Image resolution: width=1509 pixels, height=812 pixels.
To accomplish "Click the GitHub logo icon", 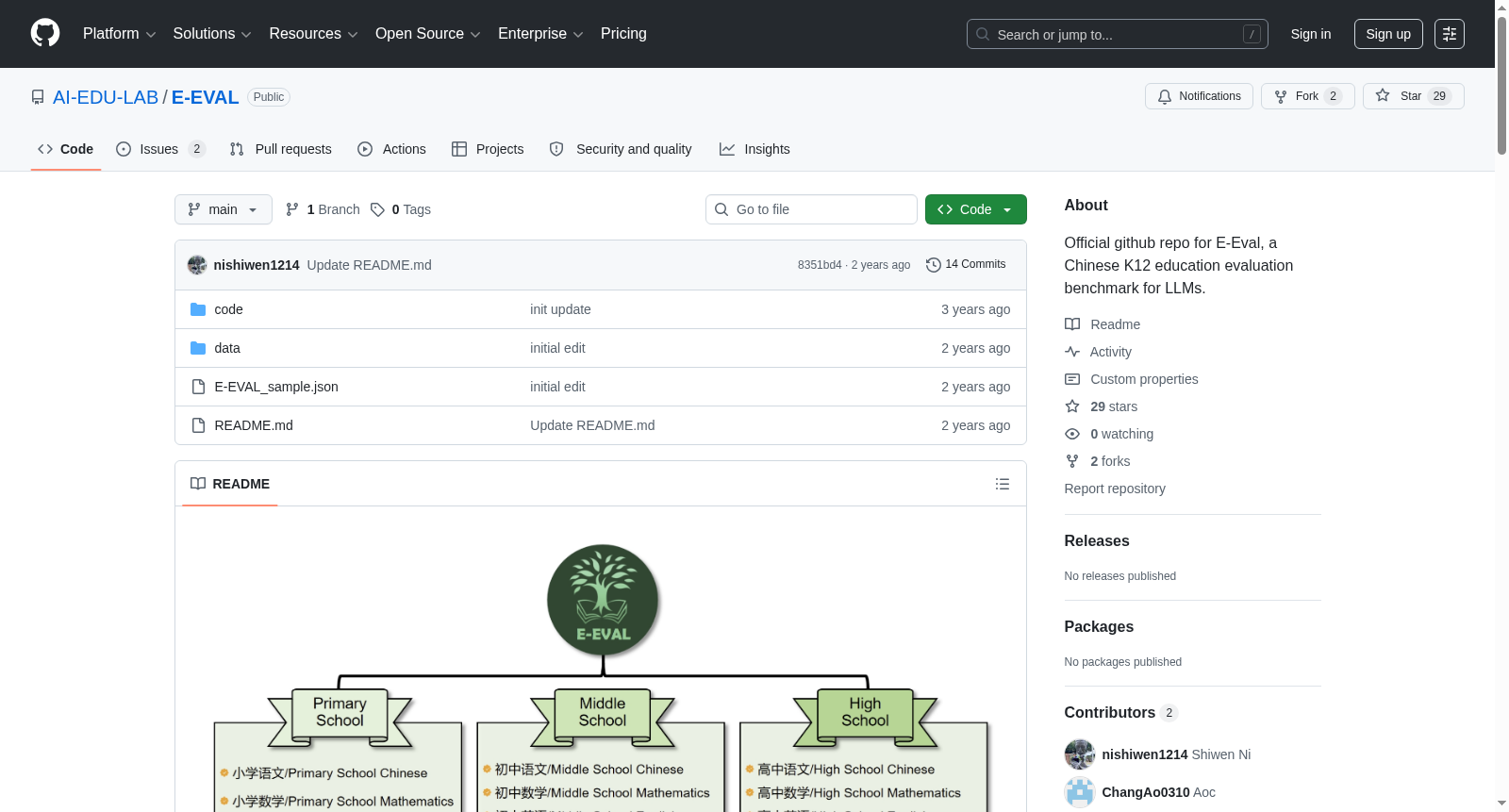I will 45,33.
